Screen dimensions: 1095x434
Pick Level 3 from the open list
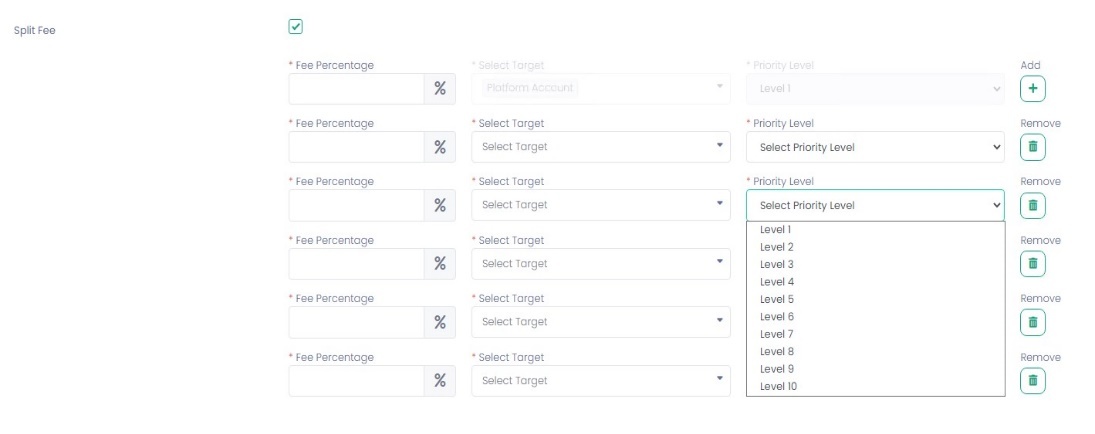click(777, 264)
